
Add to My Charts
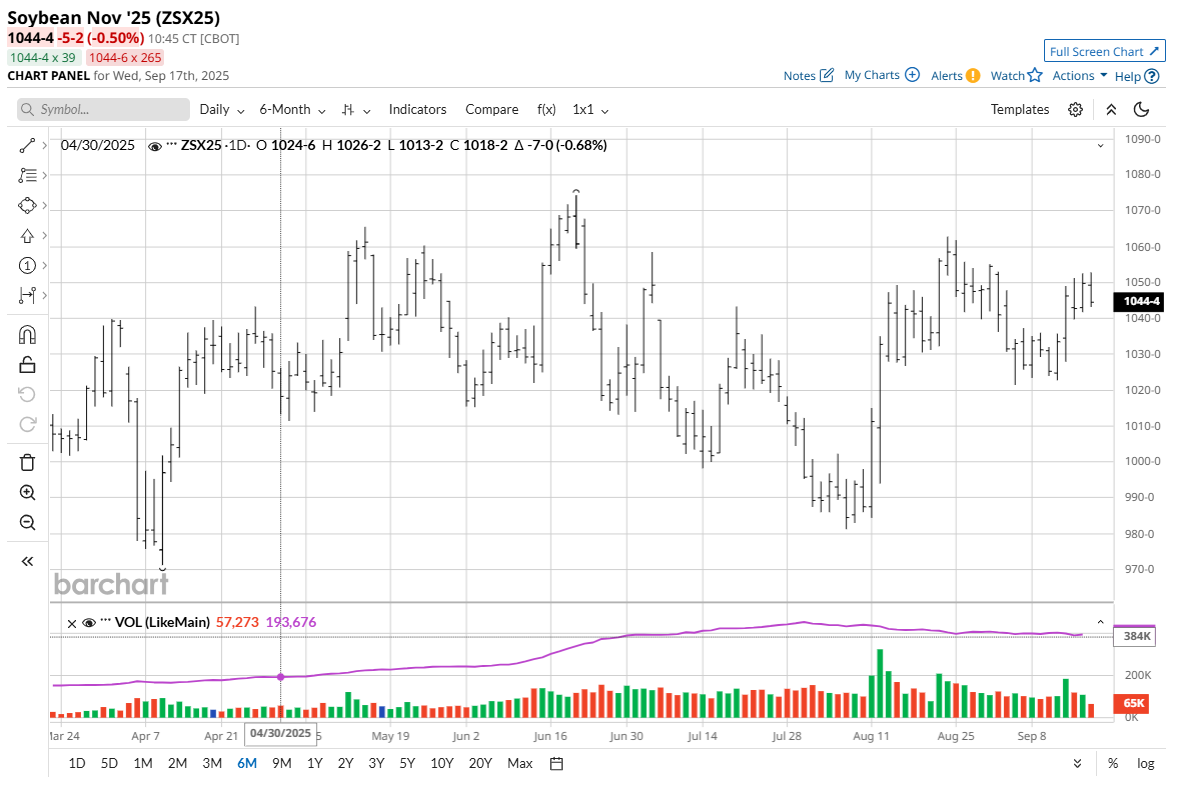(x=882, y=74)
